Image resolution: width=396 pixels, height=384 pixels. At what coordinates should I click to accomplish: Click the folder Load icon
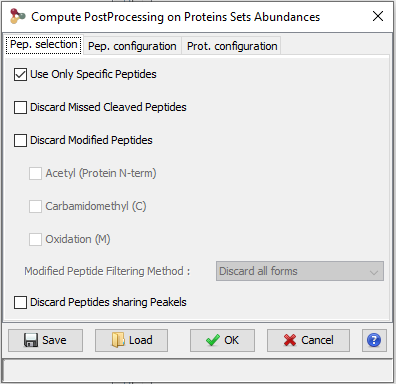point(118,340)
